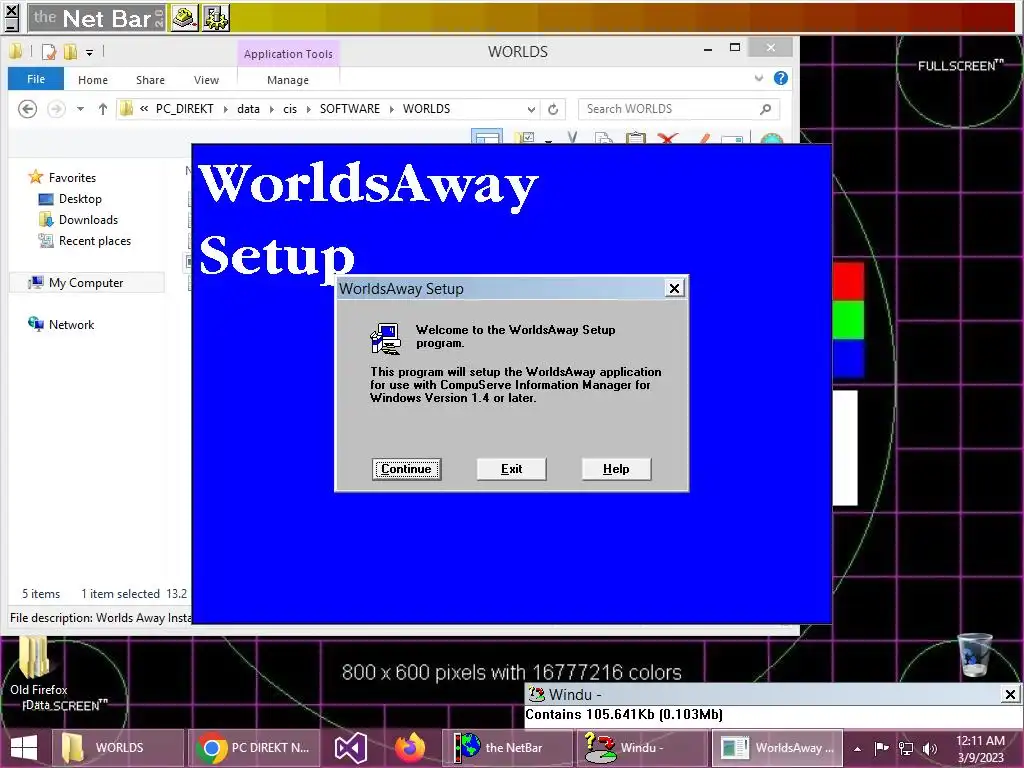Open Explorer Help question mark icon

(780, 78)
